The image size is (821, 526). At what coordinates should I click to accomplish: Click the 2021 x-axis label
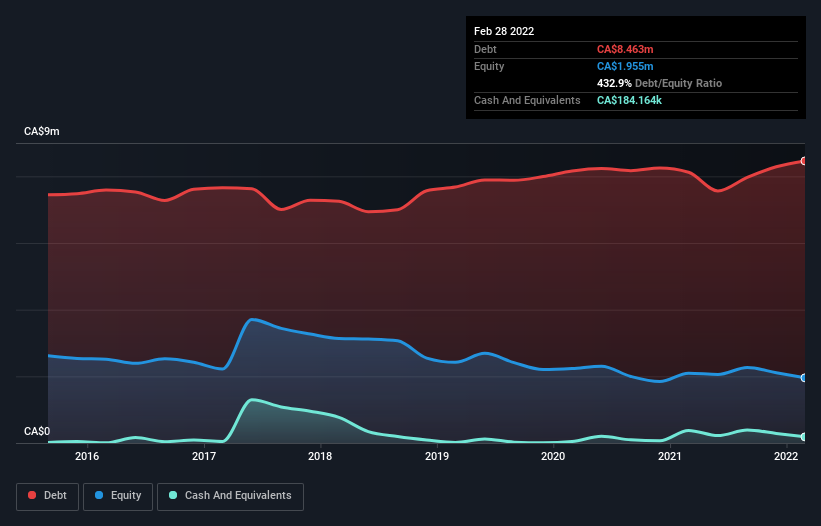coord(670,456)
